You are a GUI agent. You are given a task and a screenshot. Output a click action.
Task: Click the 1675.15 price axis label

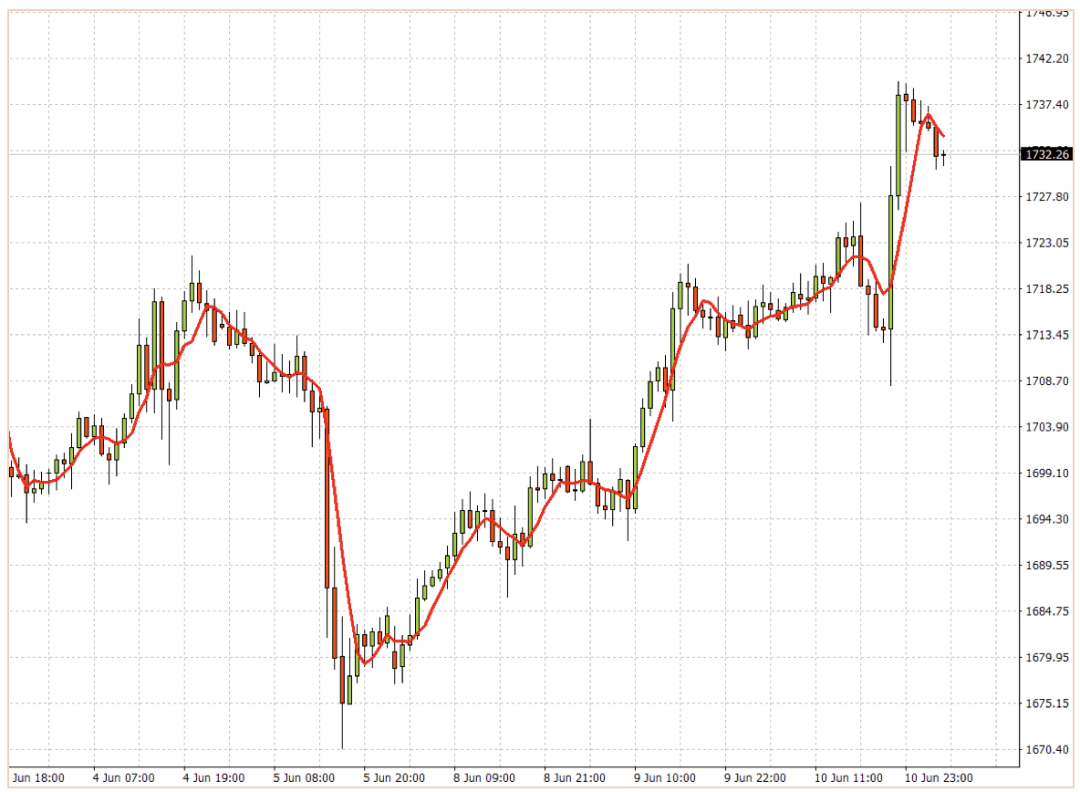(x=1048, y=704)
